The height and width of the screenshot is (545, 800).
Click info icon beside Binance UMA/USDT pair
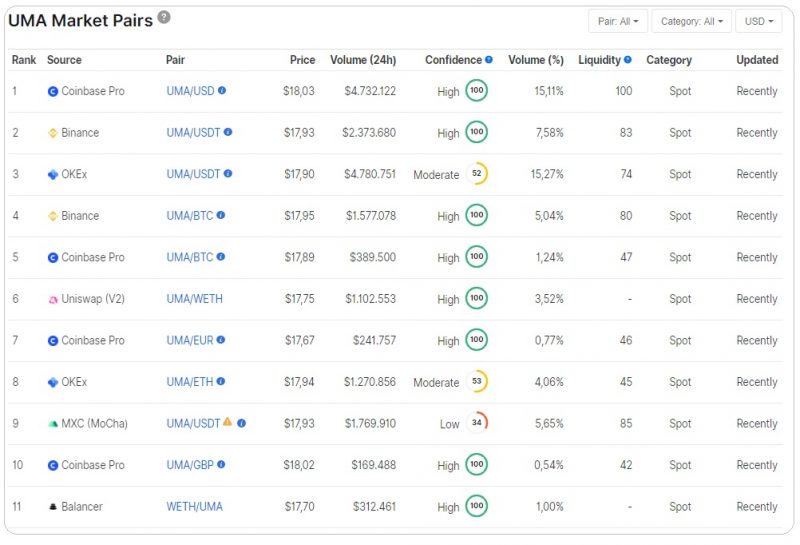click(228, 132)
